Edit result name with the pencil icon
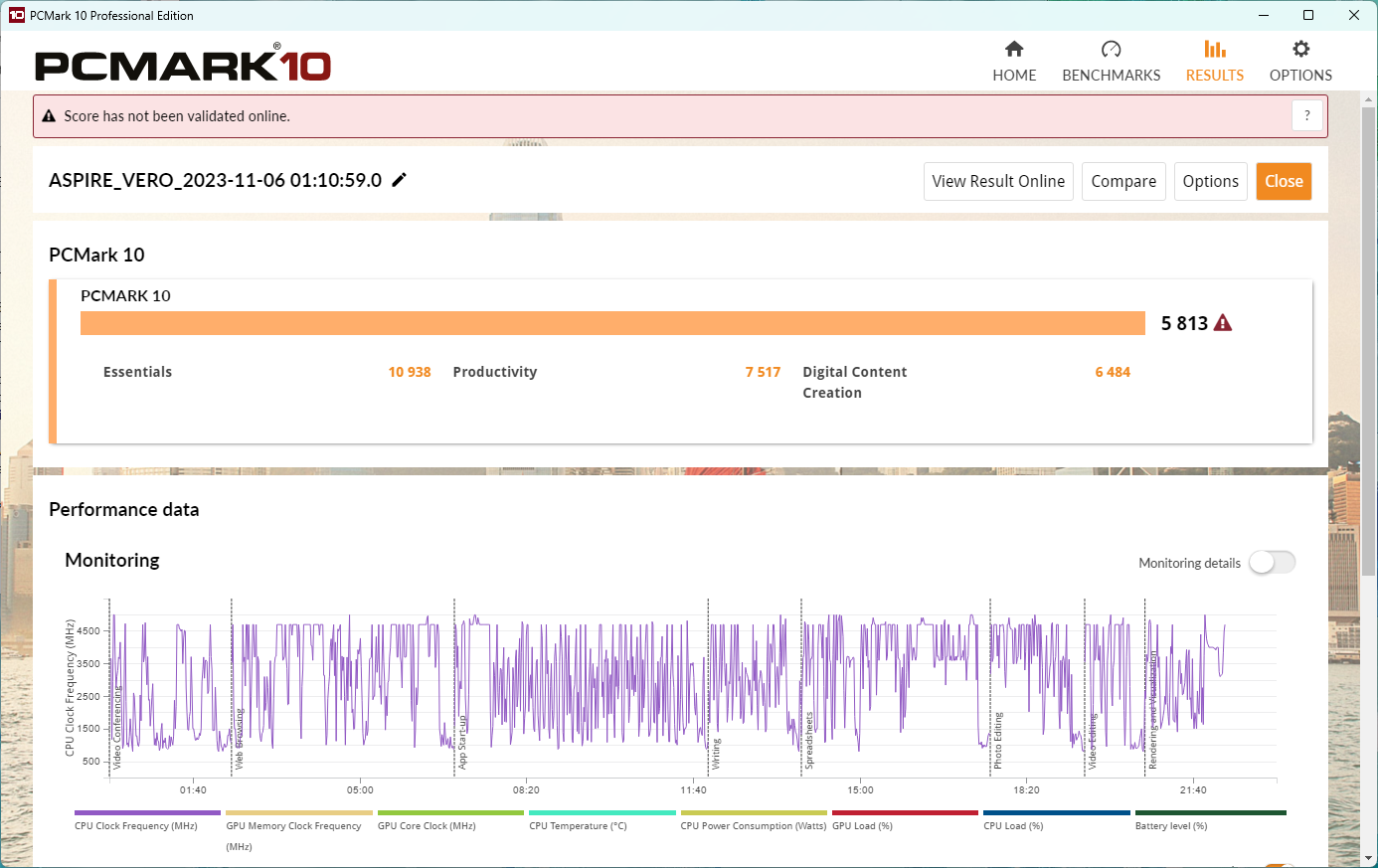The height and width of the screenshot is (868, 1378). pyautogui.click(x=400, y=180)
